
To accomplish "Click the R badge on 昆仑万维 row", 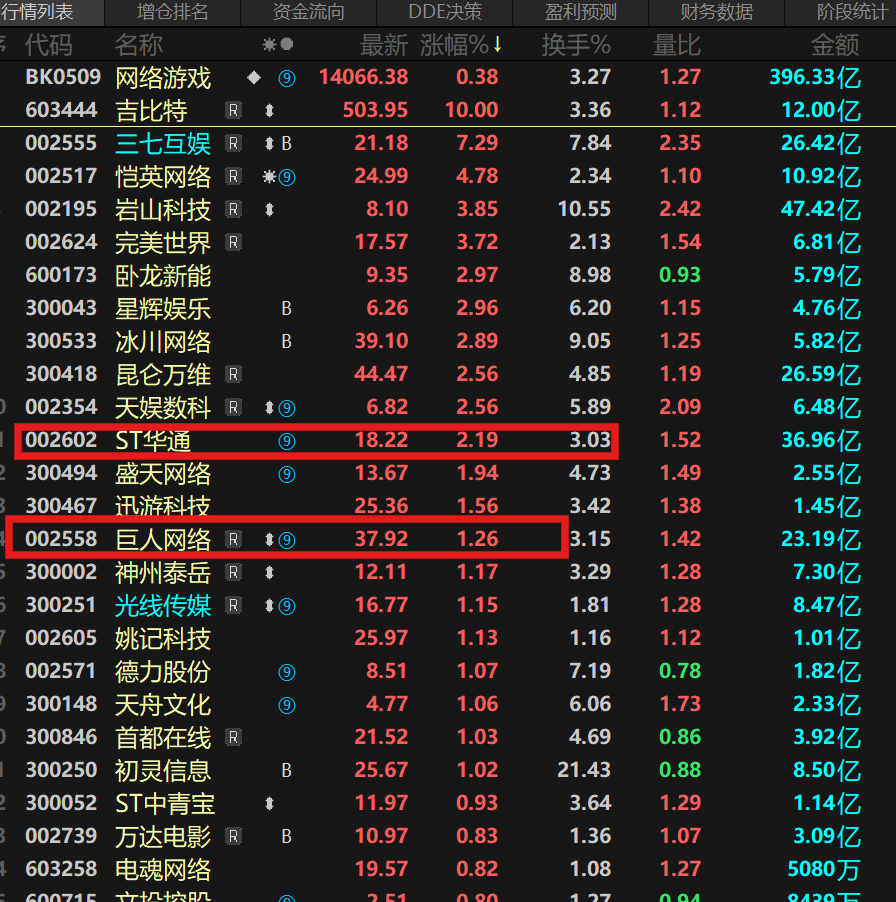I will click(233, 374).
